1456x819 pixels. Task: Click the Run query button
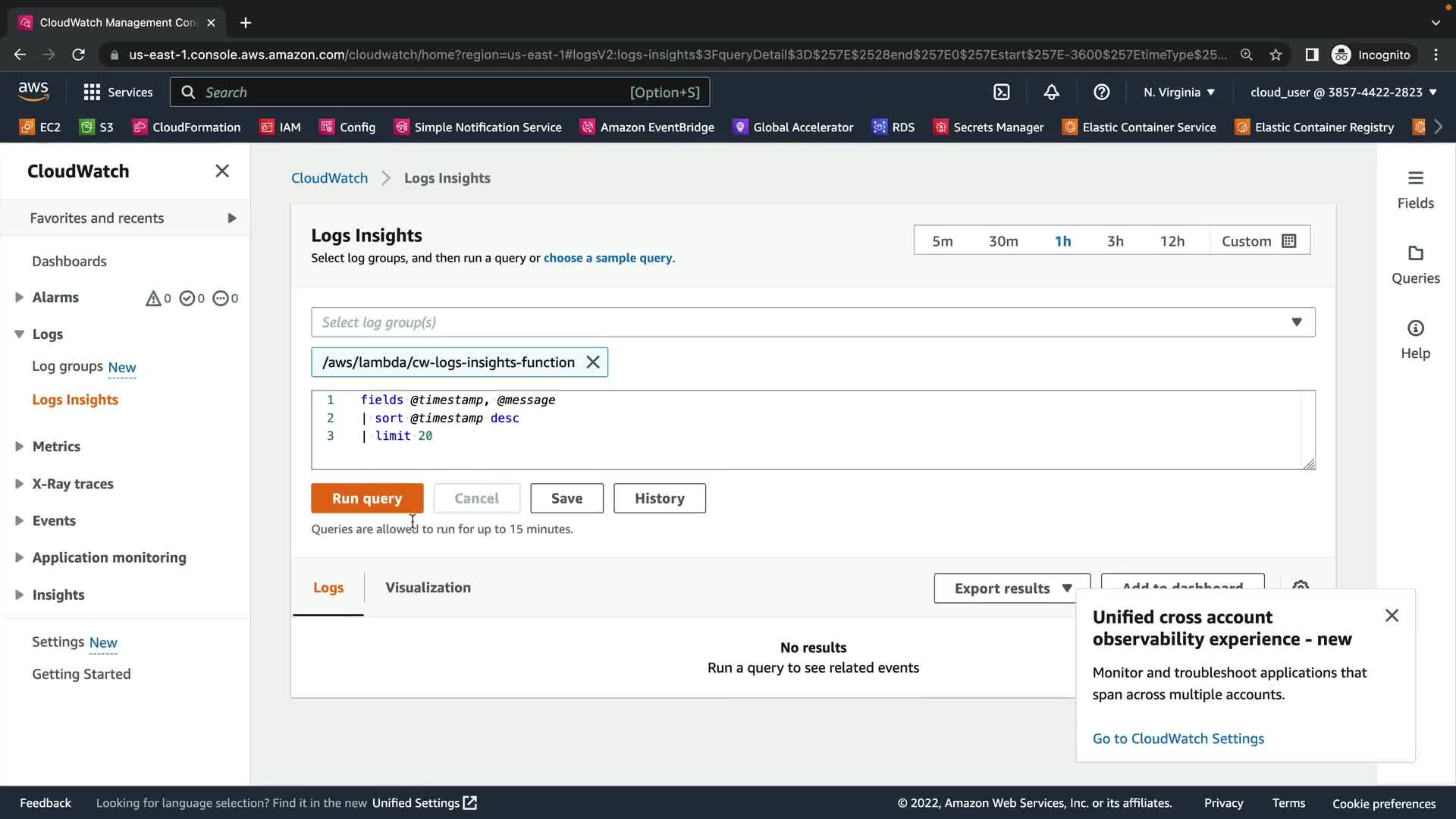click(x=367, y=498)
